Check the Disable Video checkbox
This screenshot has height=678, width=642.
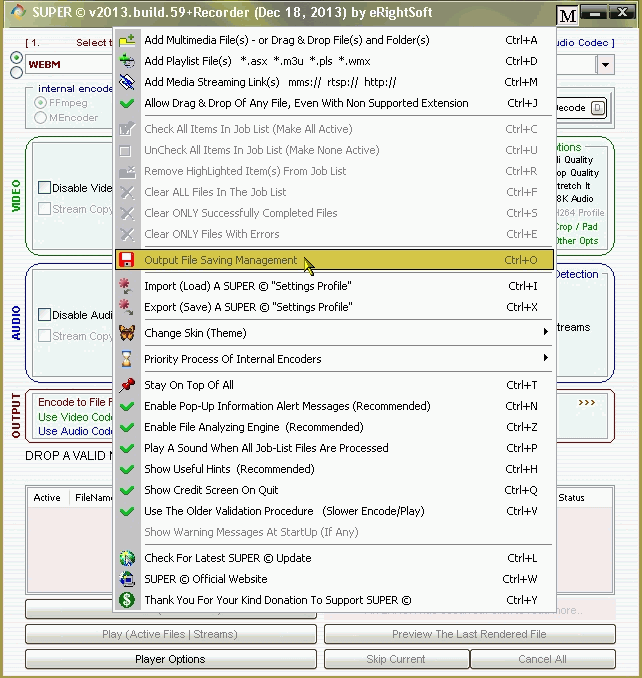click(45, 188)
